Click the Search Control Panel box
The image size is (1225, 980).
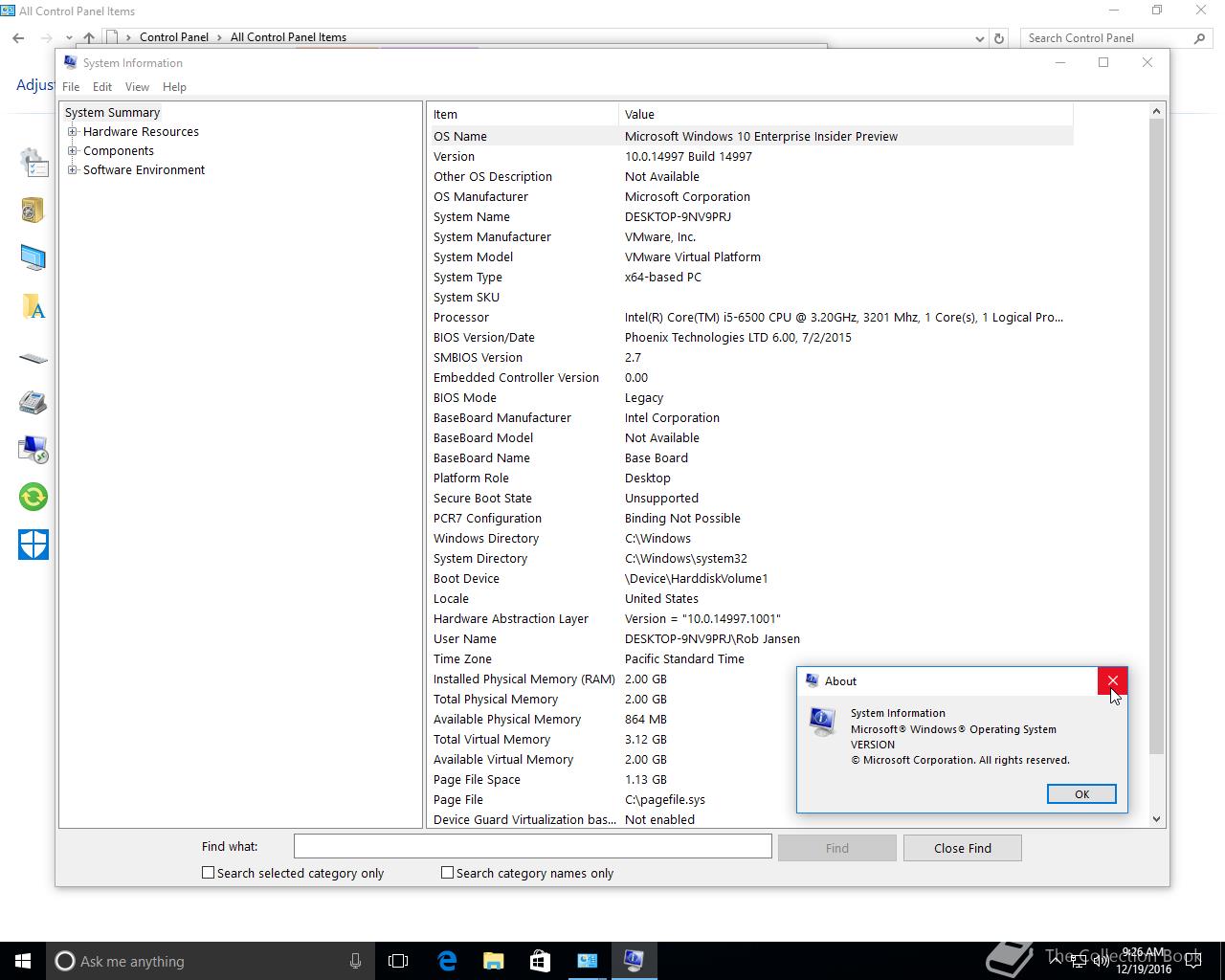pyautogui.click(x=1105, y=38)
